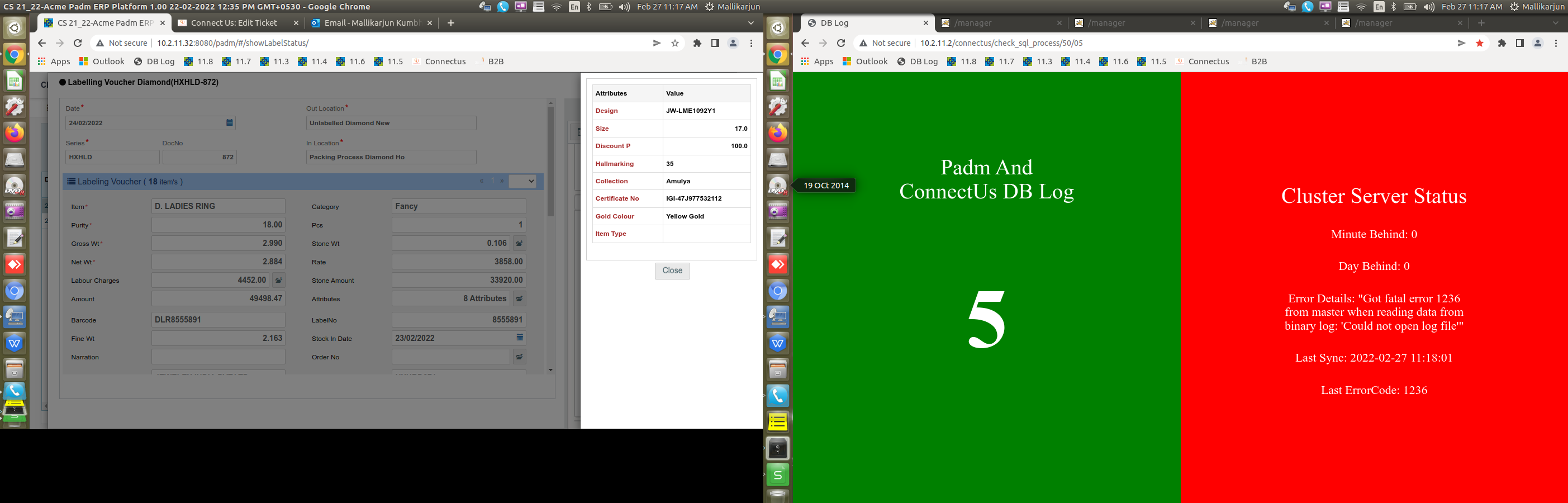Click the Out Location field
The height and width of the screenshot is (503, 1568).
coord(391,123)
